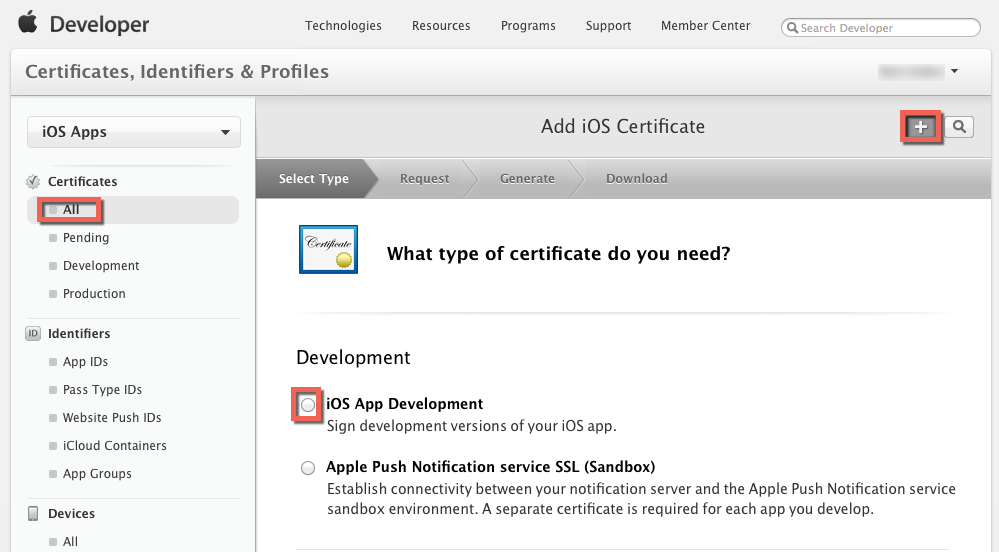Click the blurred account name
This screenshot has width=999, height=552.
(x=911, y=71)
